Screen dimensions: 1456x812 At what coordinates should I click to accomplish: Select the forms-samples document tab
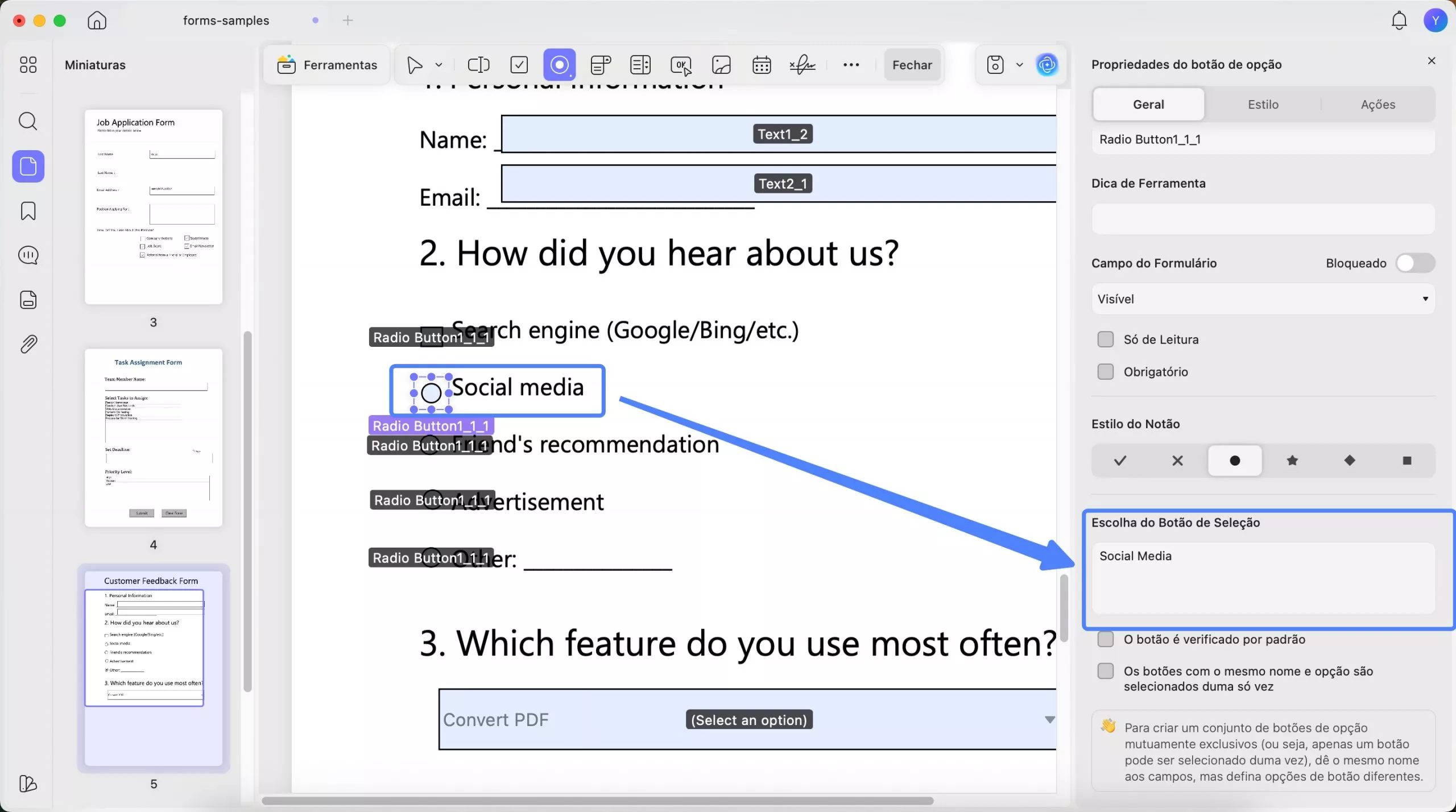[226, 20]
